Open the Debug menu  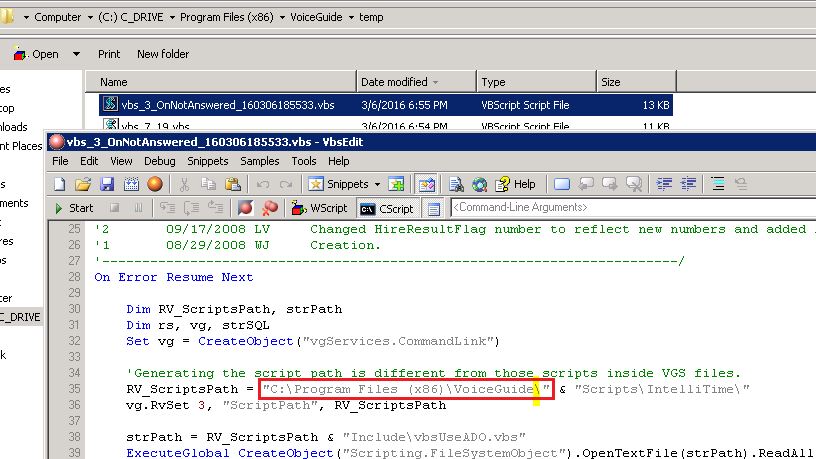[x=160, y=161]
